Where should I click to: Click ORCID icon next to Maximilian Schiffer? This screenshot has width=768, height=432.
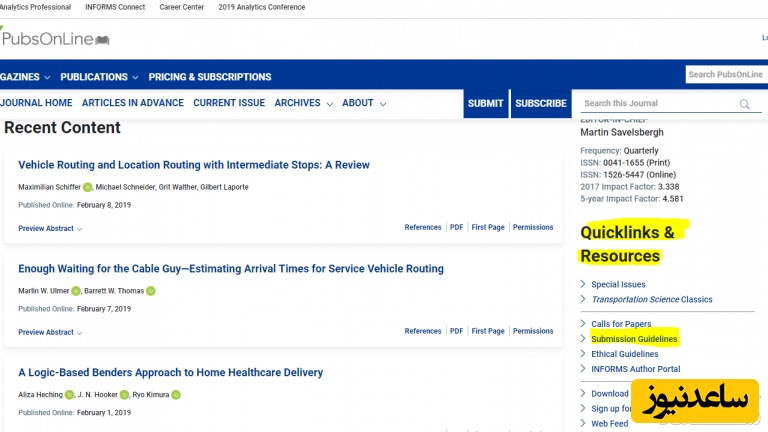tap(87, 187)
